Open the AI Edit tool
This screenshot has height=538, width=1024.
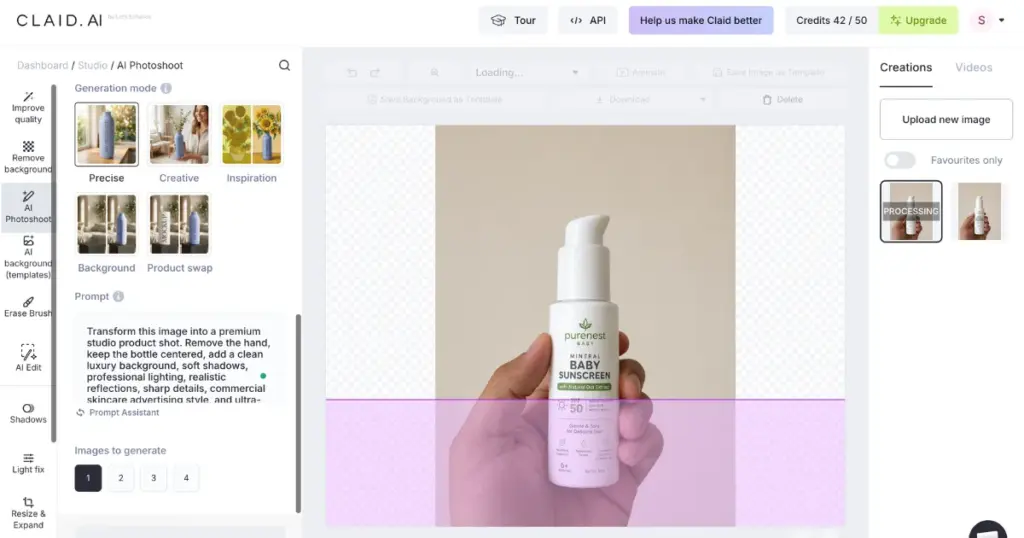[x=28, y=357]
